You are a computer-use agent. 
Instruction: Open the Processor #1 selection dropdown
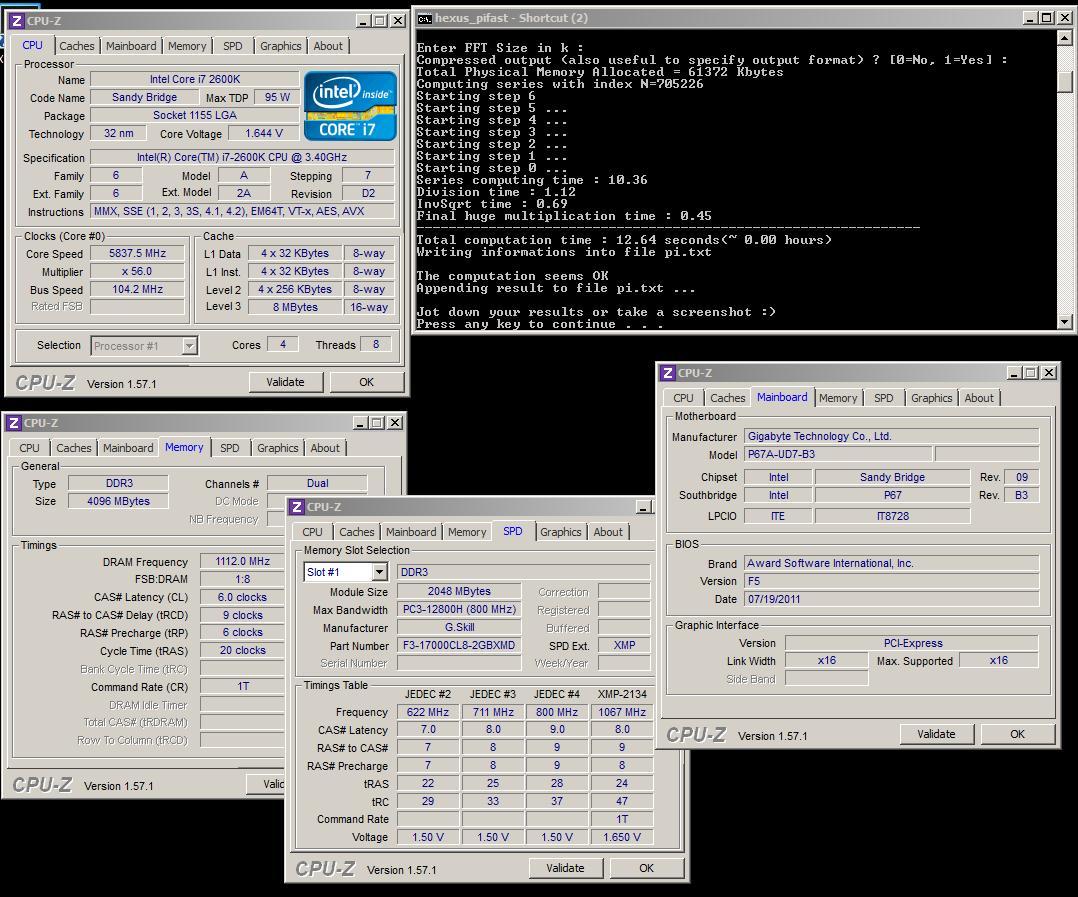click(190, 346)
